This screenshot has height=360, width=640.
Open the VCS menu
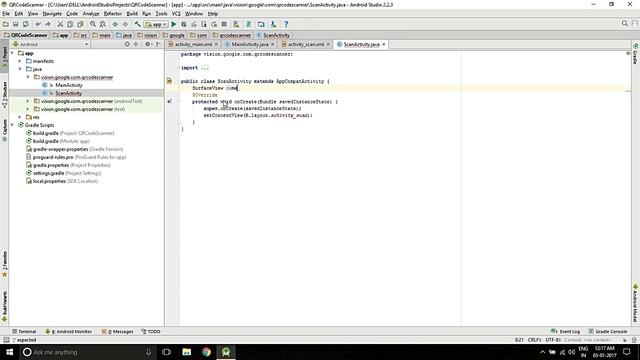[176, 13]
